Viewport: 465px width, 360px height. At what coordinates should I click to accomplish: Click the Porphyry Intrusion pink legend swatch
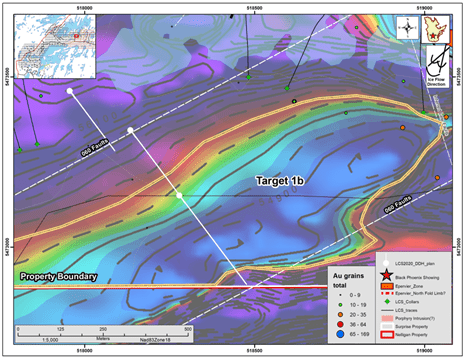(387, 318)
